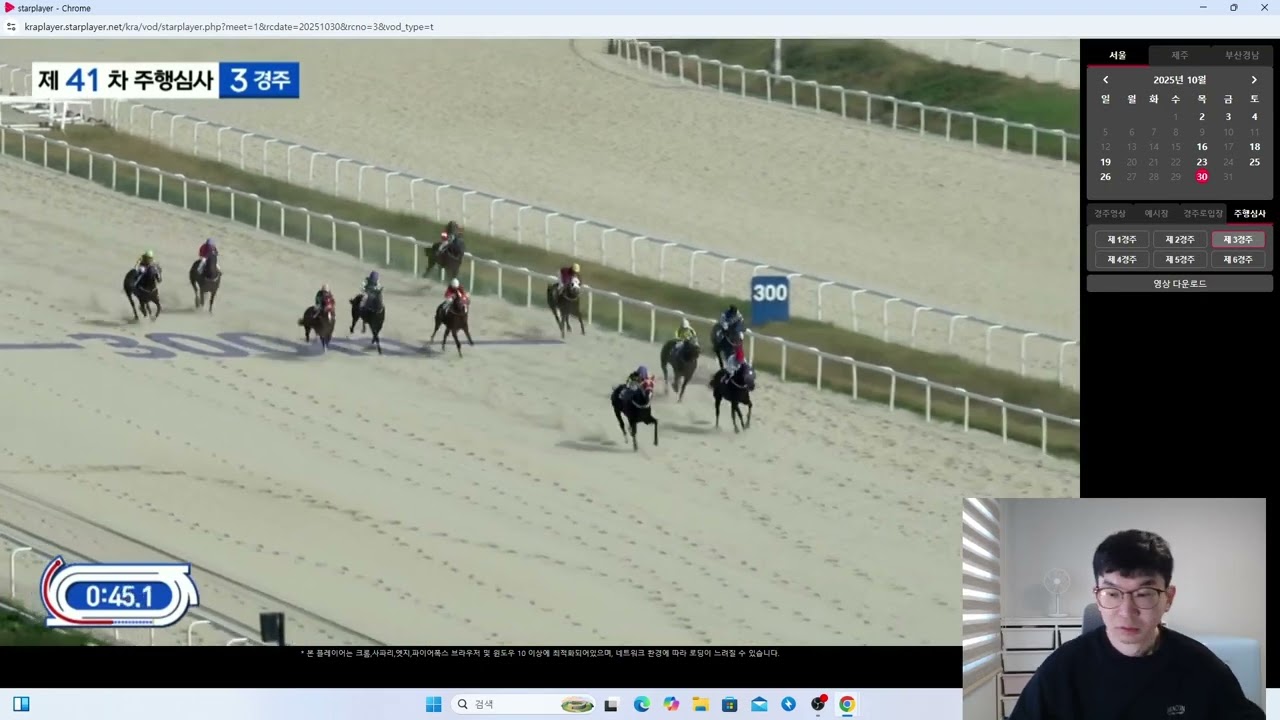Viewport: 1280px width, 720px height.
Task: Pick October 26 in the calendar
Action: coord(1105,177)
